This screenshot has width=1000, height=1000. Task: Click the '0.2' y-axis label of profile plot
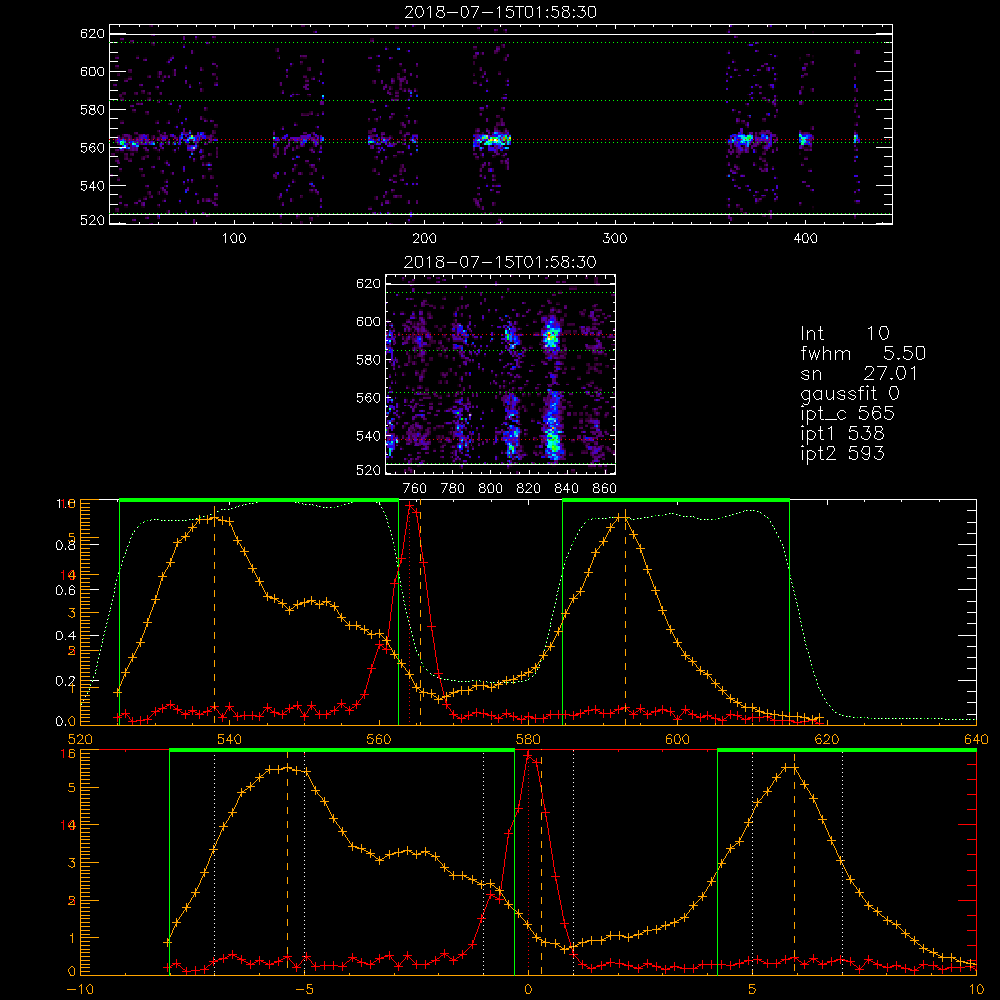pyautogui.click(x=65, y=681)
